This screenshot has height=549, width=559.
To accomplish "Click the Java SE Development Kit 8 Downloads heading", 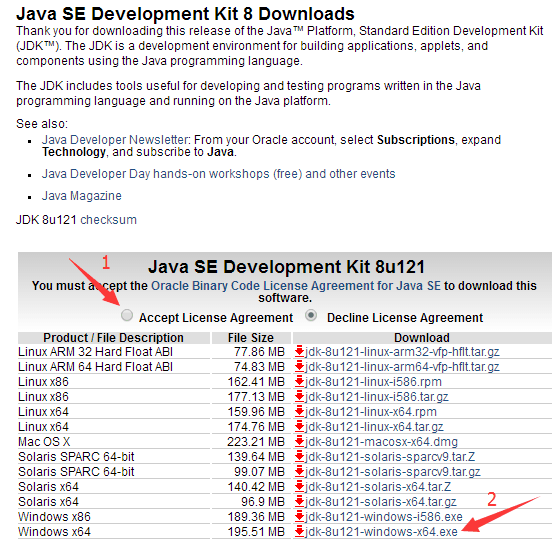I will [x=185, y=14].
